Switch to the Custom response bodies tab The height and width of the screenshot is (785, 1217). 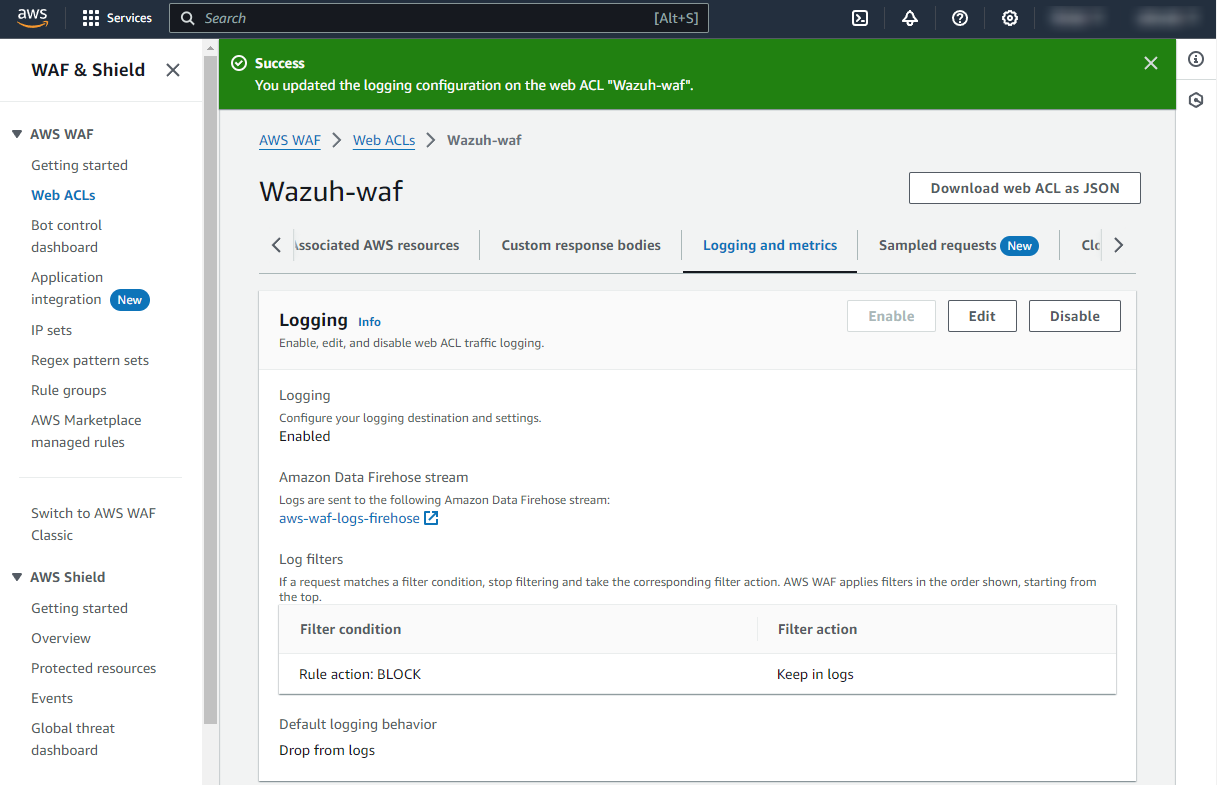pos(581,245)
